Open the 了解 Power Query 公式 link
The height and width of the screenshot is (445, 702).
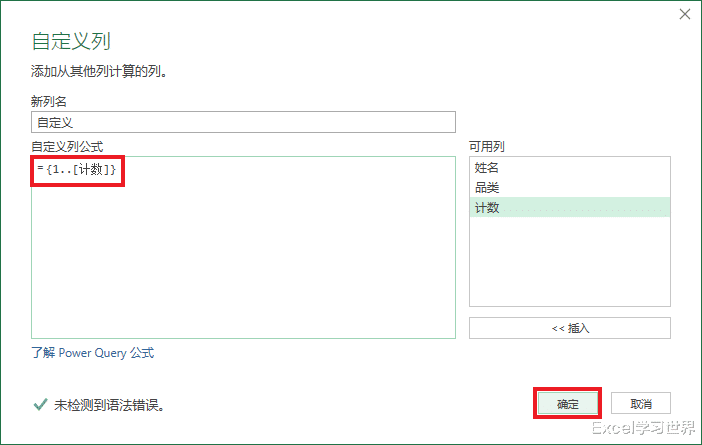click(x=93, y=353)
